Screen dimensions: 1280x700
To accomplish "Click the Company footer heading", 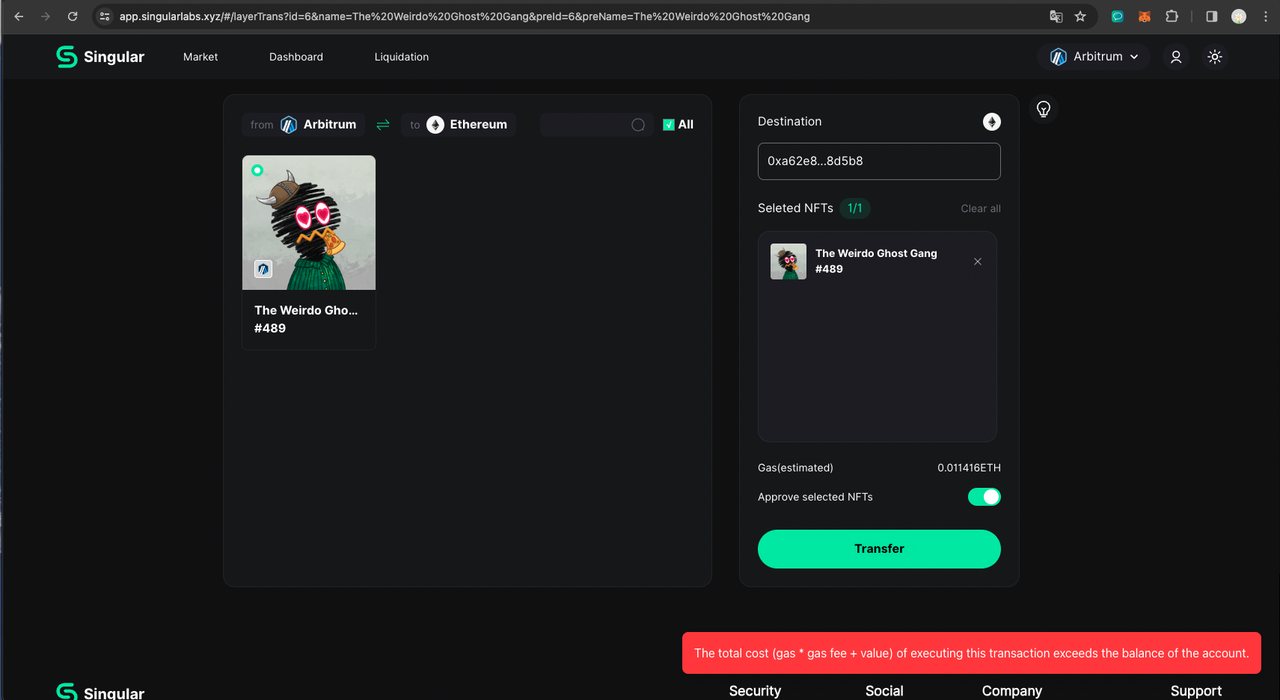I will (1012, 691).
